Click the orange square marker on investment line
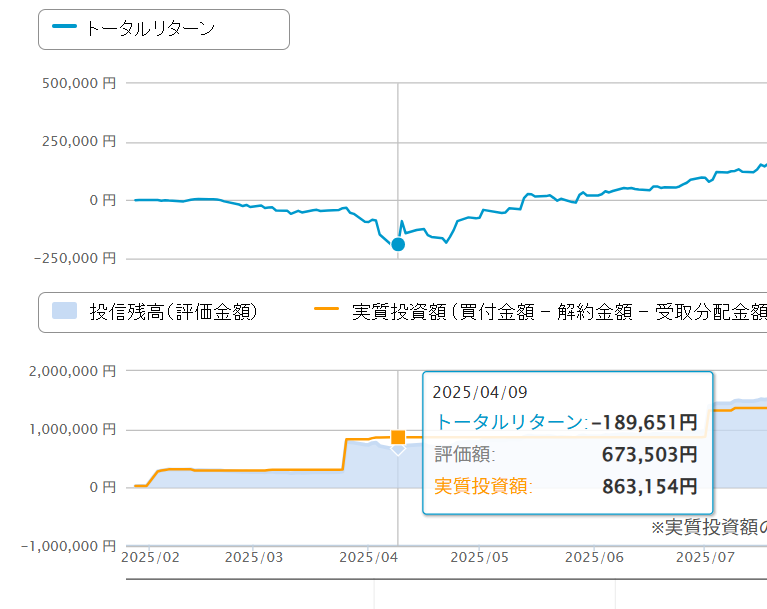The height and width of the screenshot is (609, 767). 398,437
